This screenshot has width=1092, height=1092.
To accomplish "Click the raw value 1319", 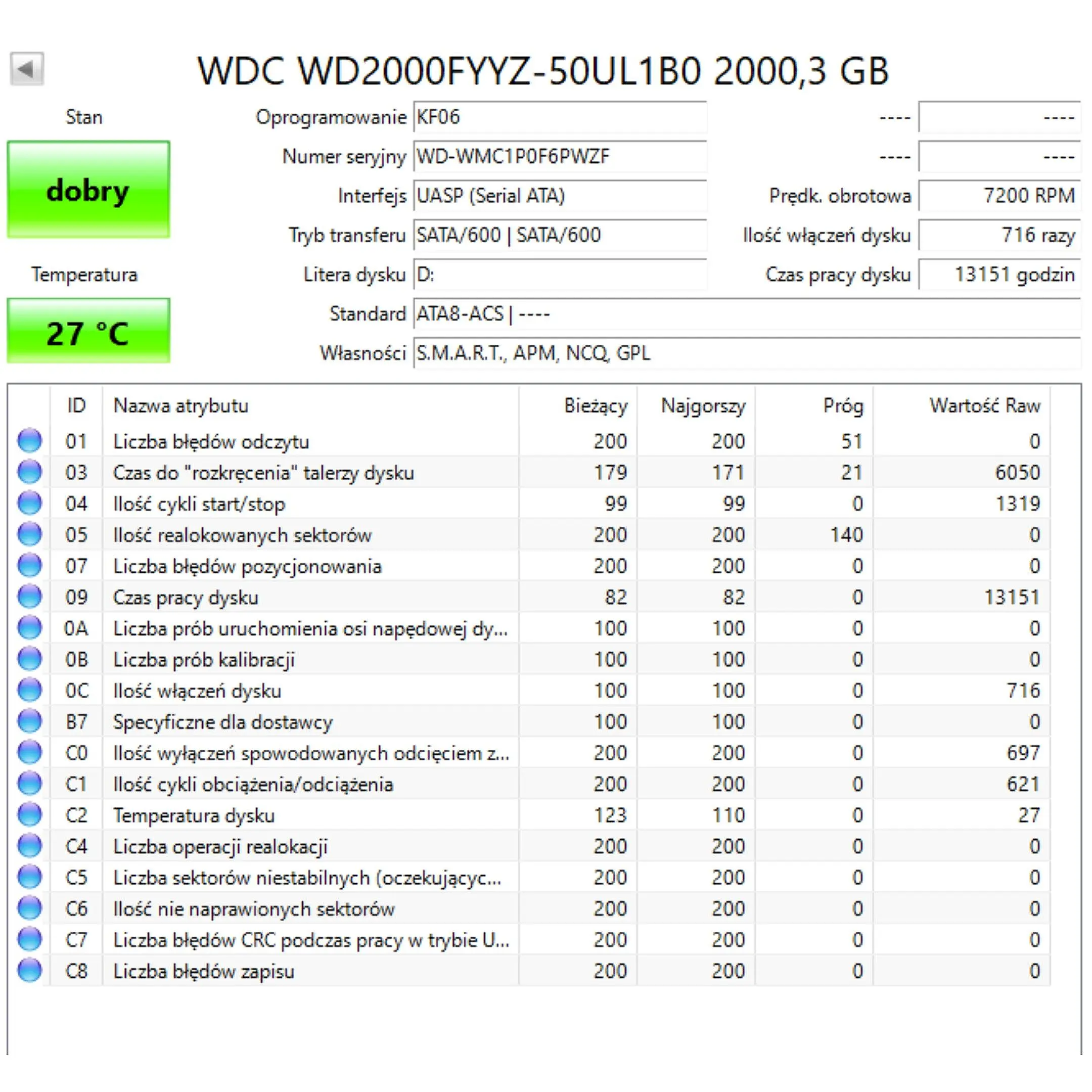I will coord(1017,504).
